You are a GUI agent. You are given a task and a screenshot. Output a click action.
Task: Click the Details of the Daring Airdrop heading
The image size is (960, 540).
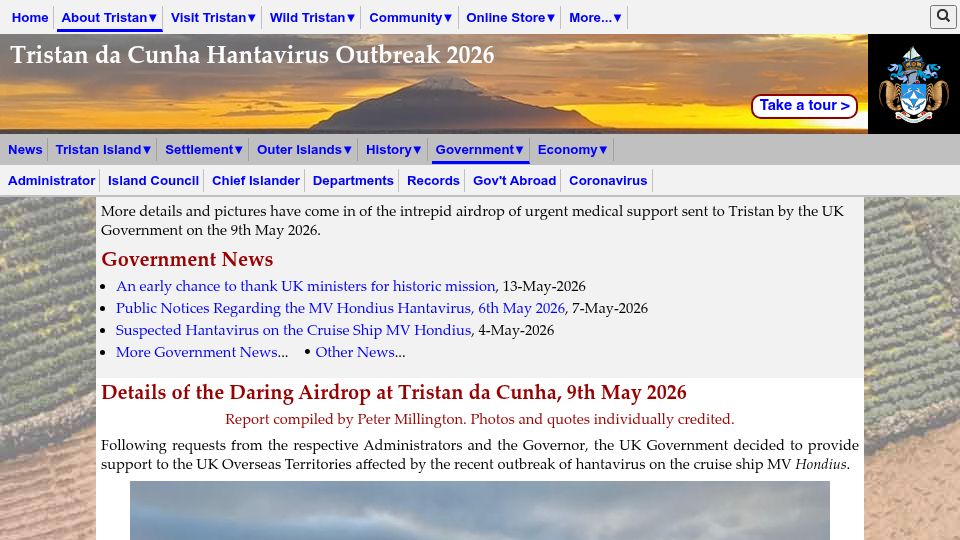[394, 392]
